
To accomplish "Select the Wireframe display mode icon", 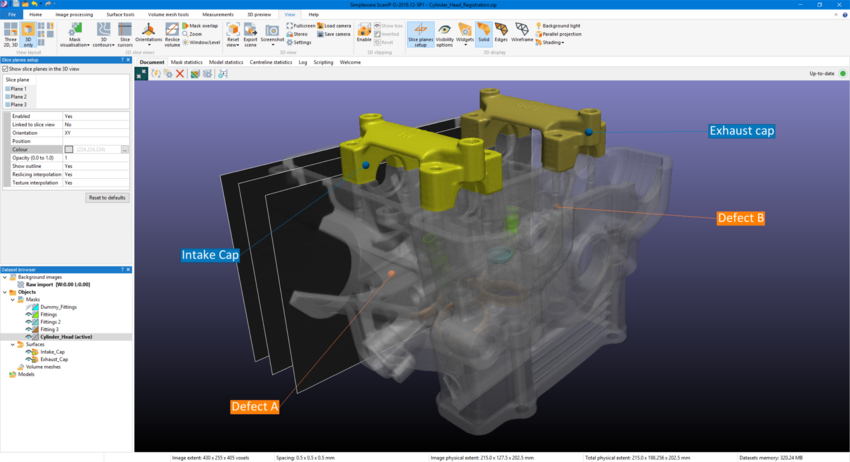I will click(522, 33).
